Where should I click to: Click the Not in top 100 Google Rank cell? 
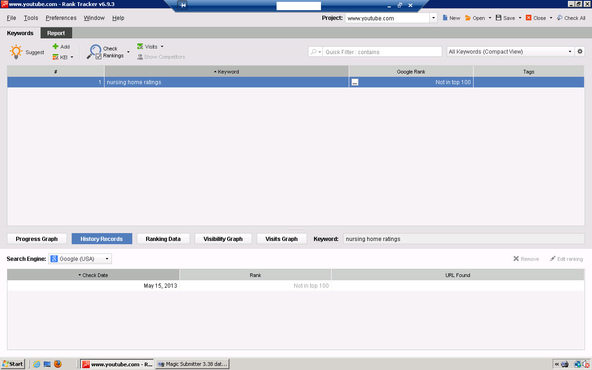(x=411, y=82)
